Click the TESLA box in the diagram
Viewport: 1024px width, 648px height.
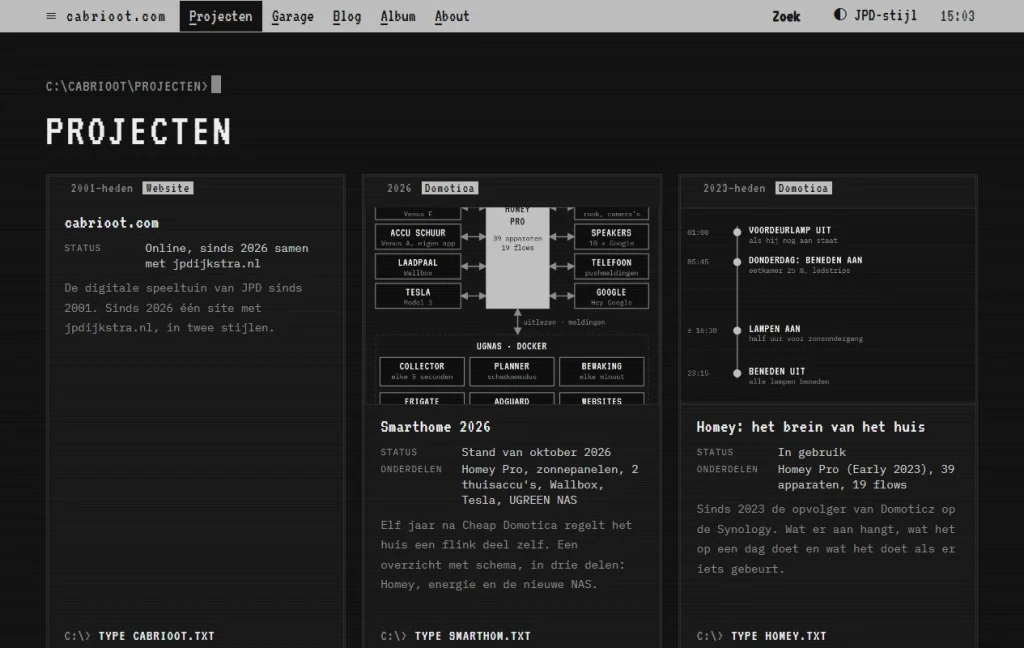coord(418,296)
